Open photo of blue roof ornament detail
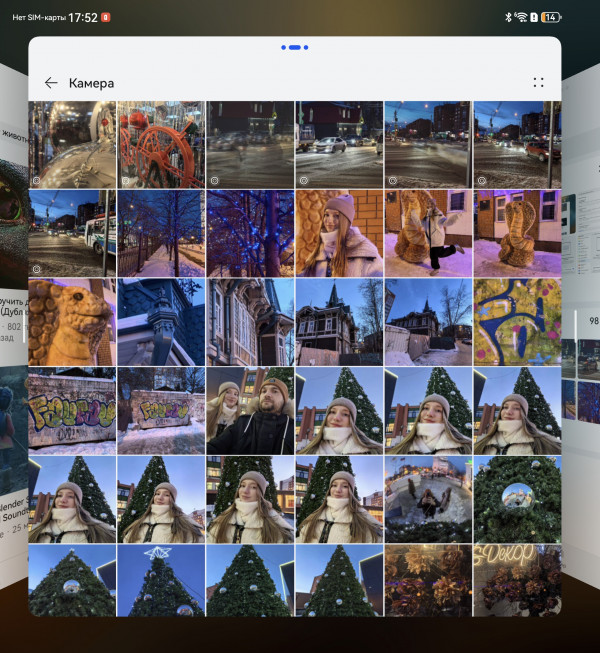The height and width of the screenshot is (653, 600). [161, 322]
